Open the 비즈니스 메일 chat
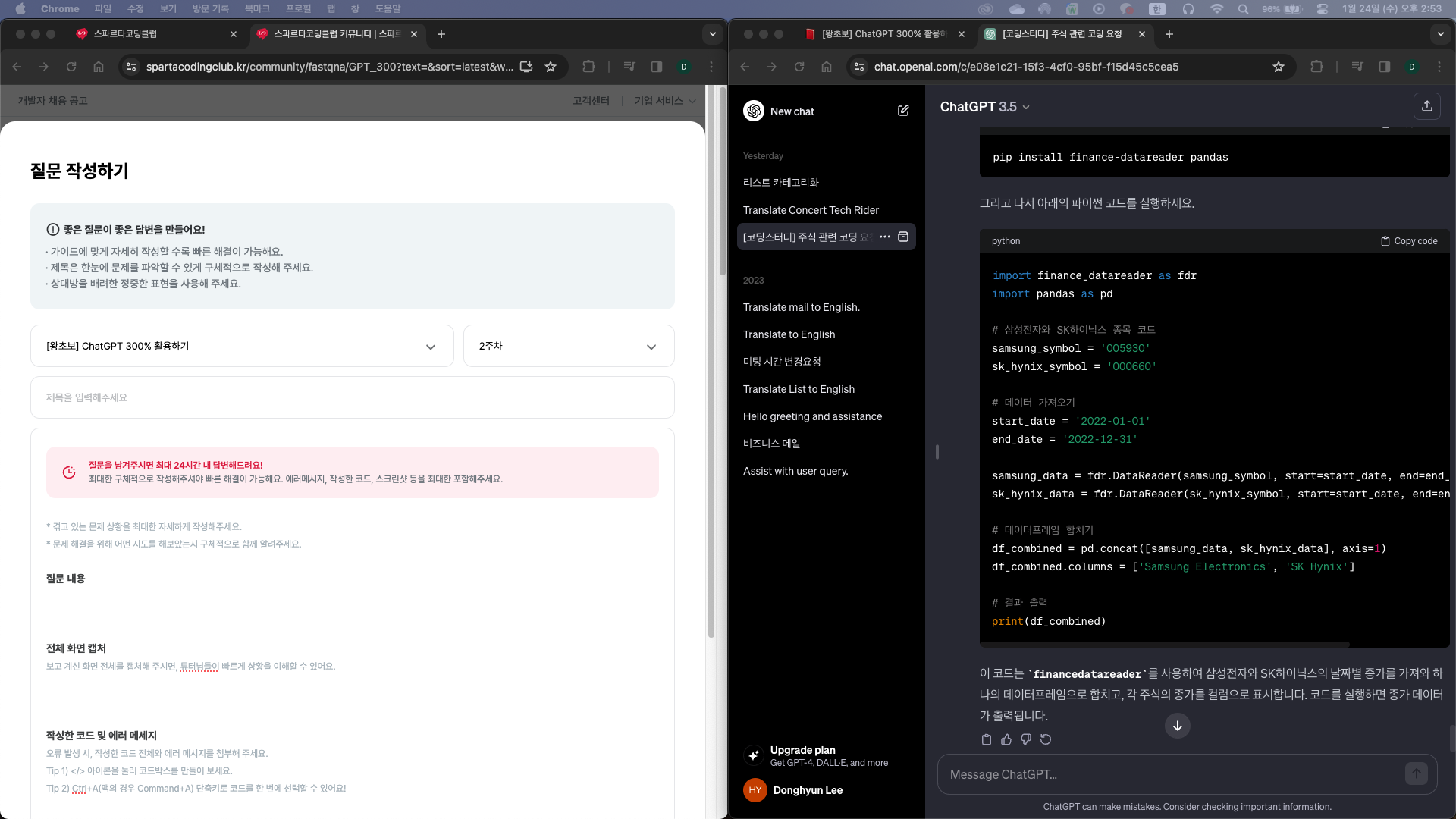The height and width of the screenshot is (819, 1456). (x=827, y=444)
